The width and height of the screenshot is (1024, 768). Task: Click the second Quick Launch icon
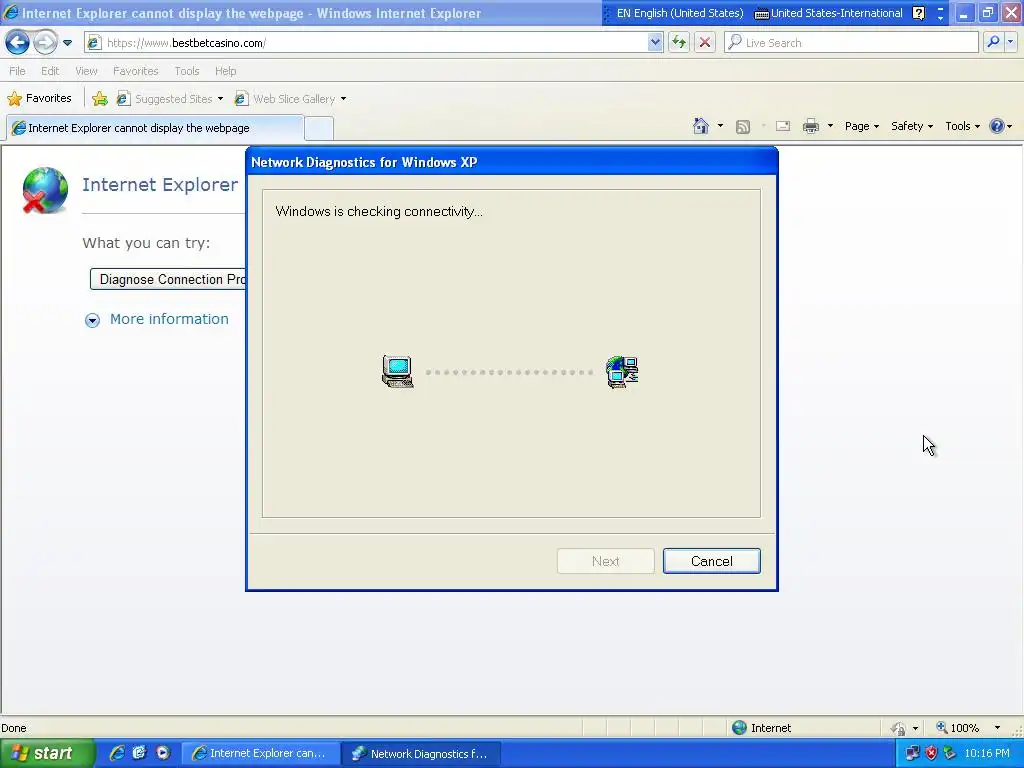140,754
